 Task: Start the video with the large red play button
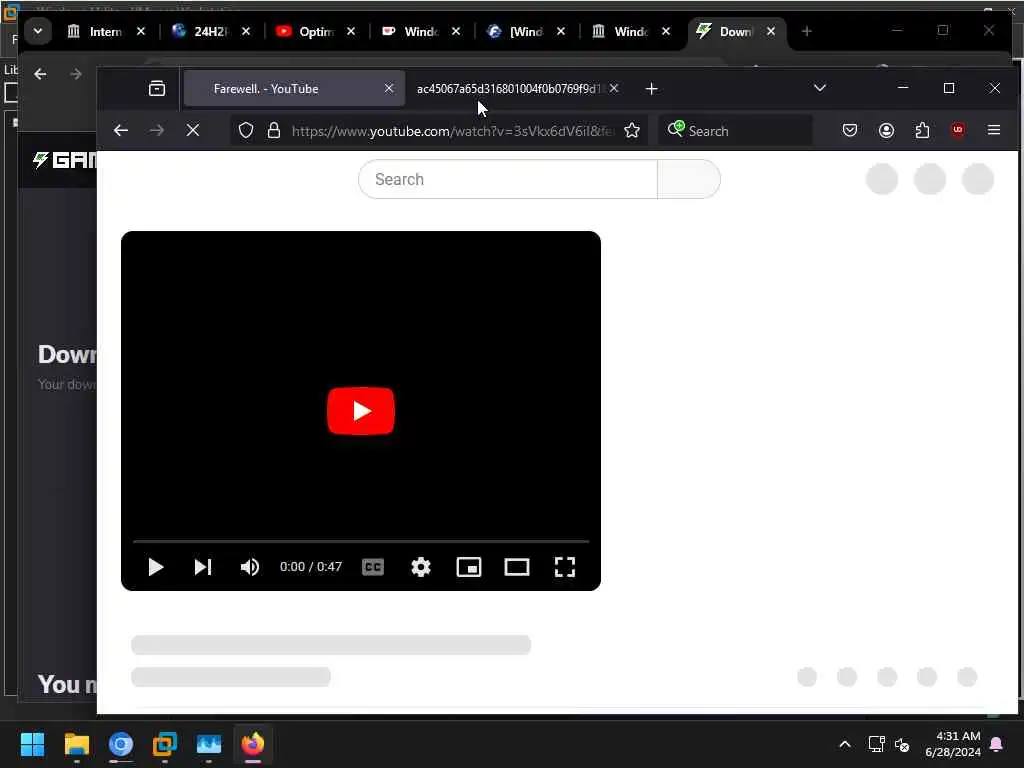coord(360,411)
